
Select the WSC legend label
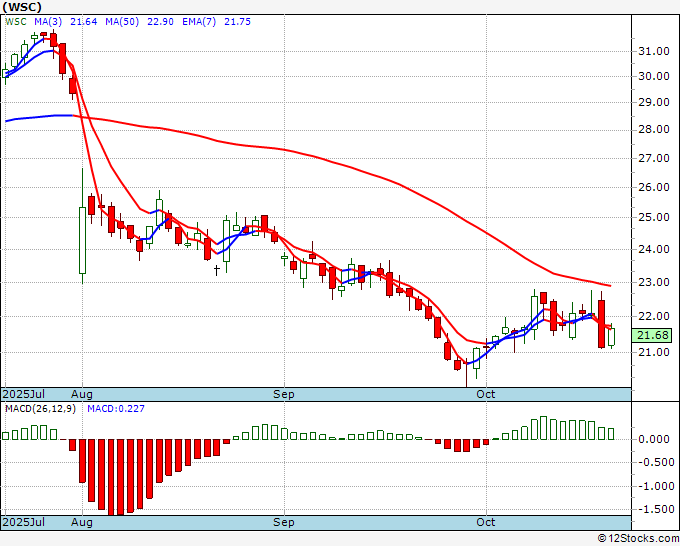(x=16, y=22)
